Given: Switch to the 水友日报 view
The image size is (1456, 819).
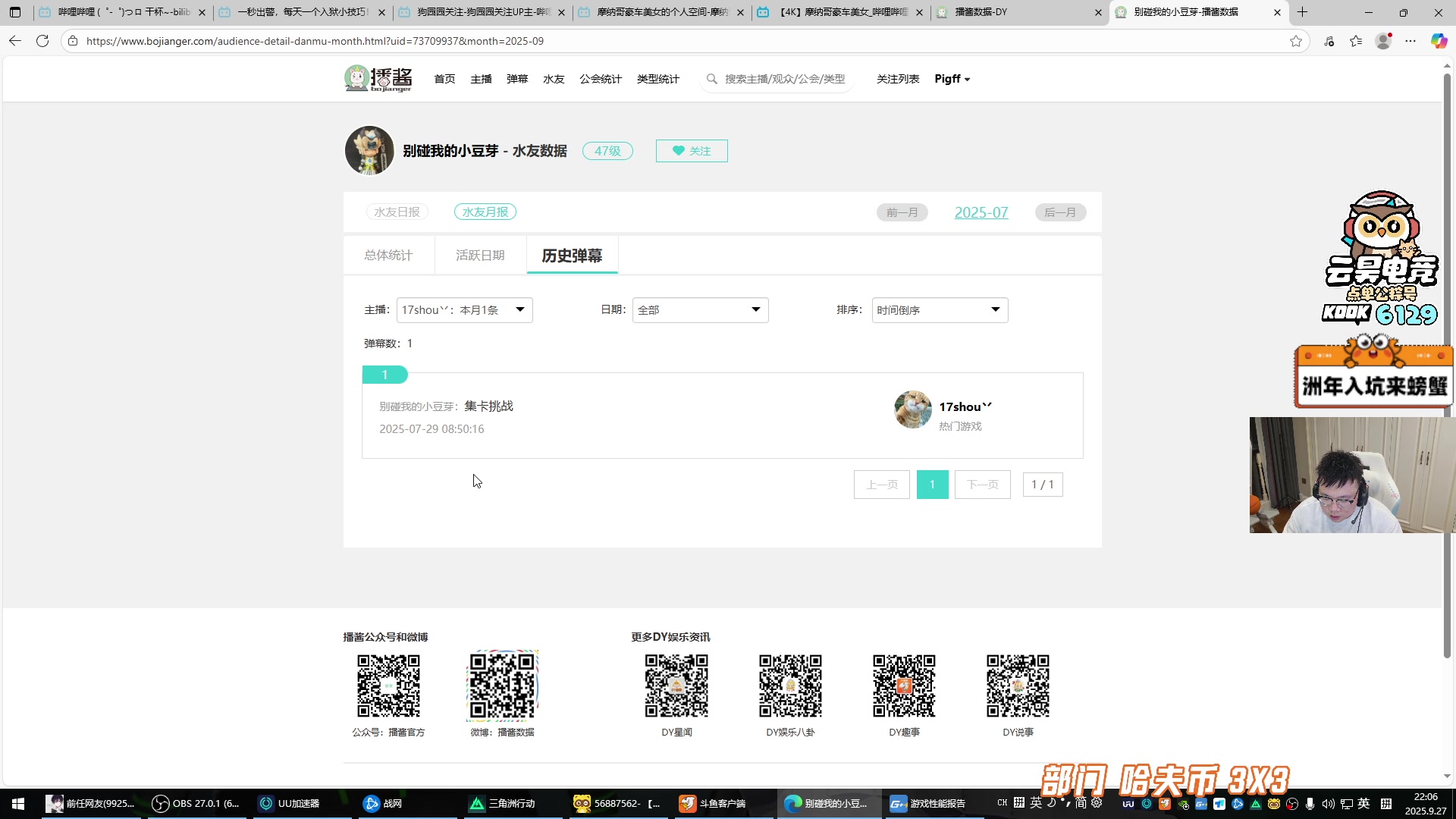Looking at the screenshot, I should pyautogui.click(x=397, y=212).
